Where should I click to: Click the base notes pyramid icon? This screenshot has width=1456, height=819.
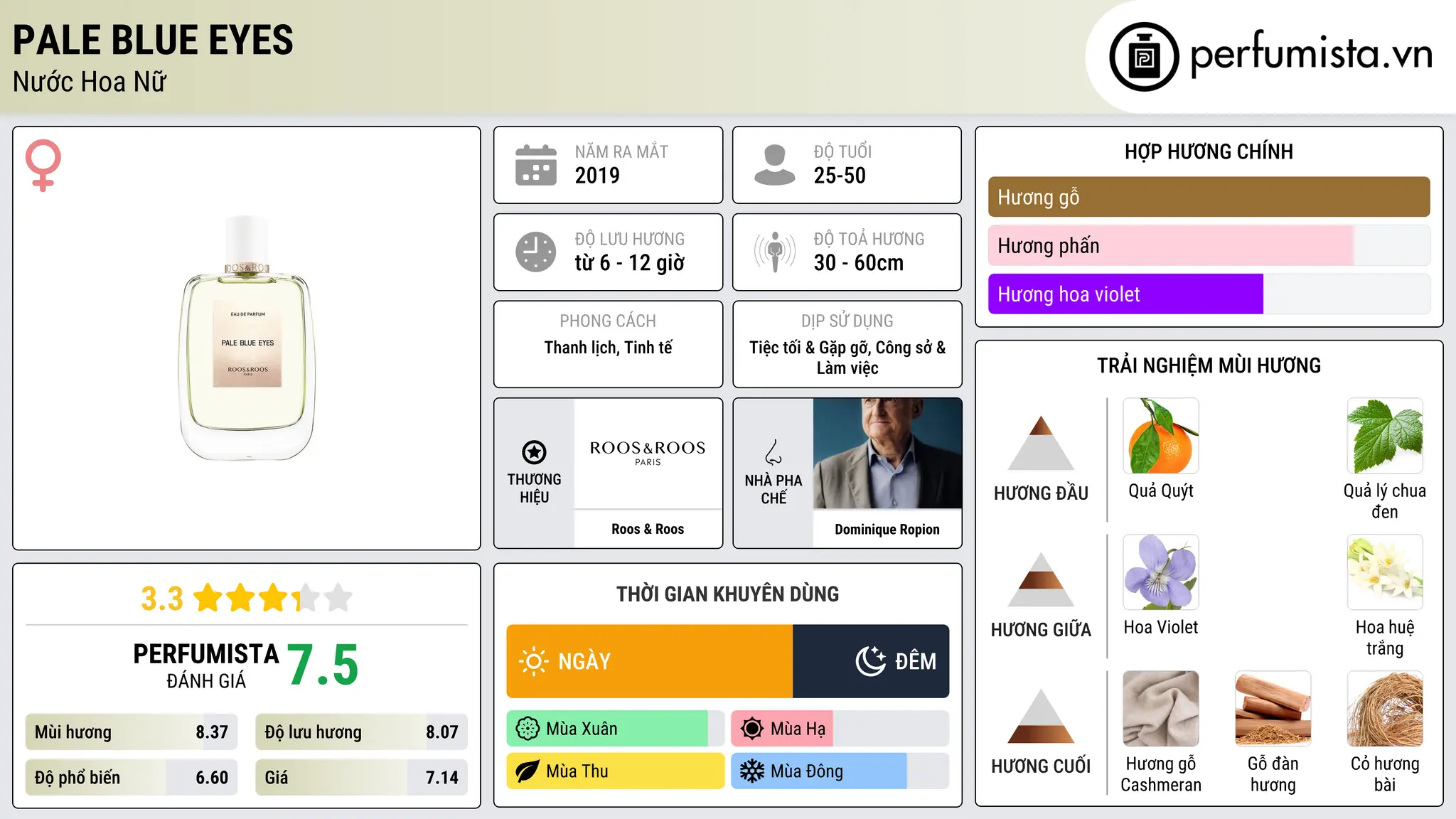pos(1042,716)
